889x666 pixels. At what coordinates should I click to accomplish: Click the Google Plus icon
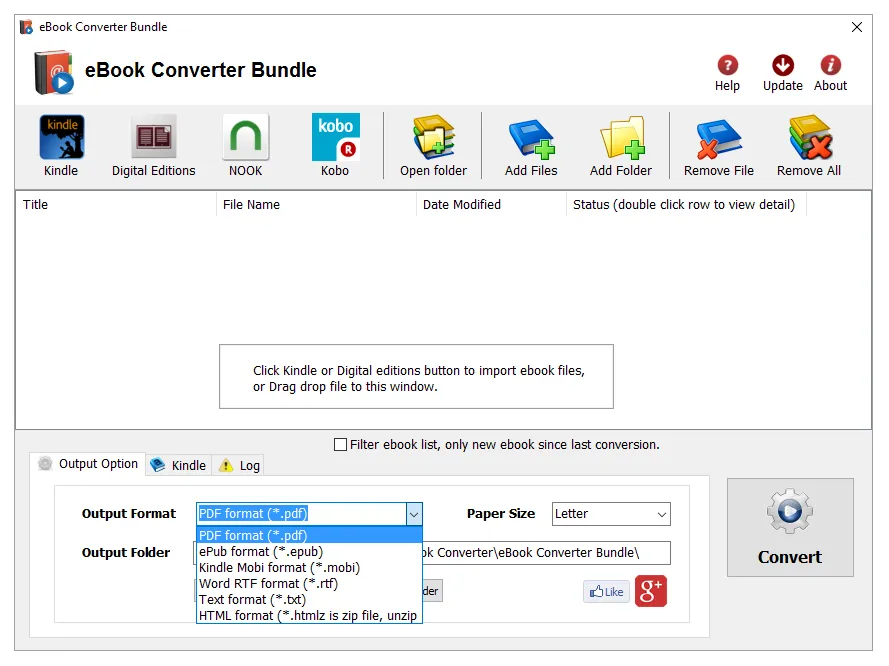(x=651, y=591)
